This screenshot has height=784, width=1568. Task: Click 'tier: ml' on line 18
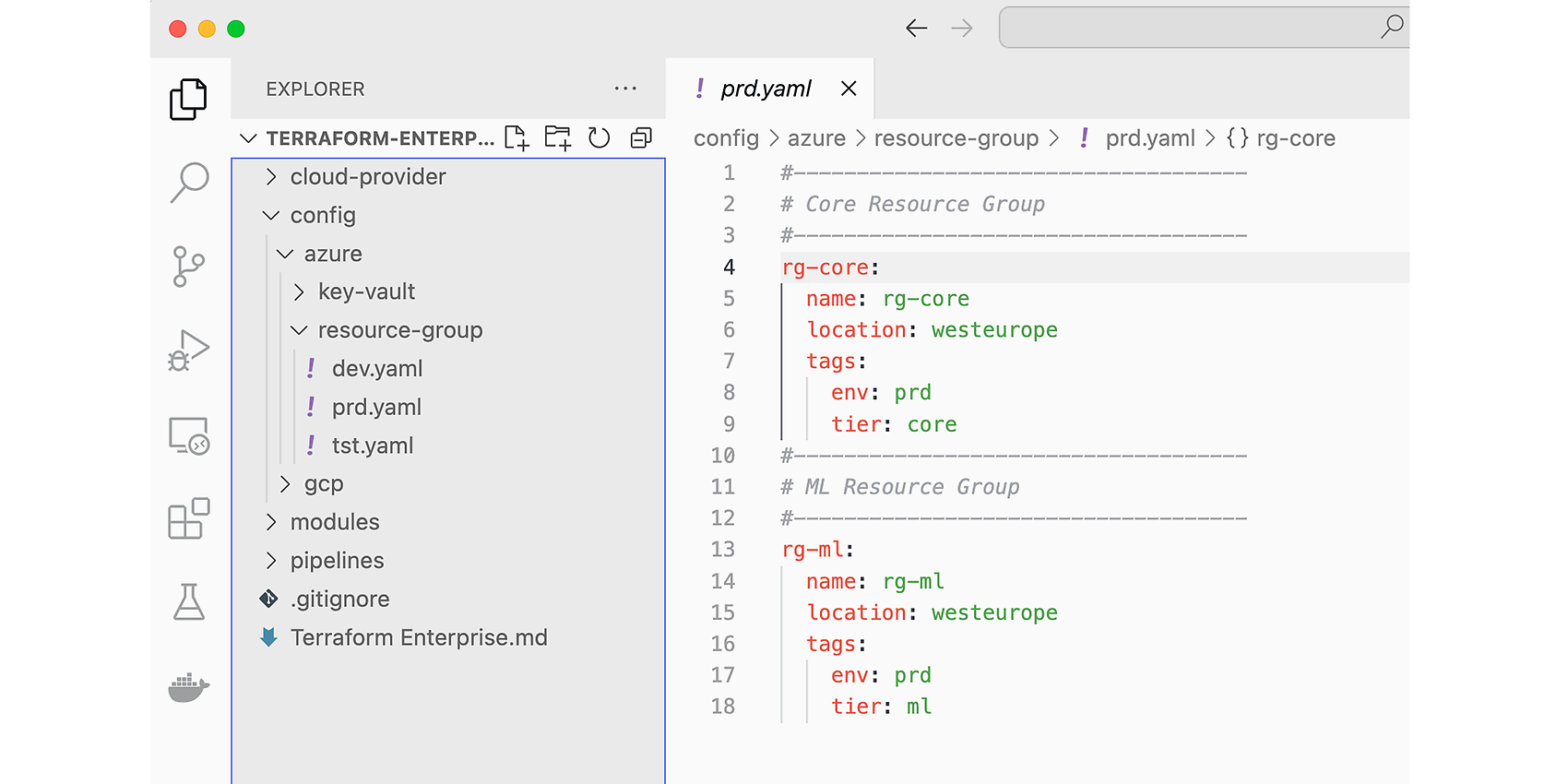click(881, 707)
